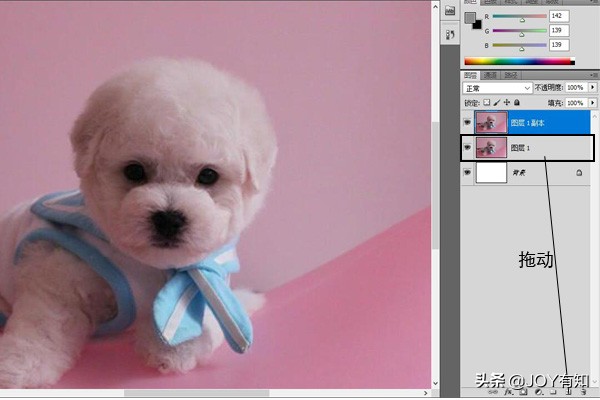Select the 图层 1 副本 layer name
600x400 pixels.
coord(527,123)
